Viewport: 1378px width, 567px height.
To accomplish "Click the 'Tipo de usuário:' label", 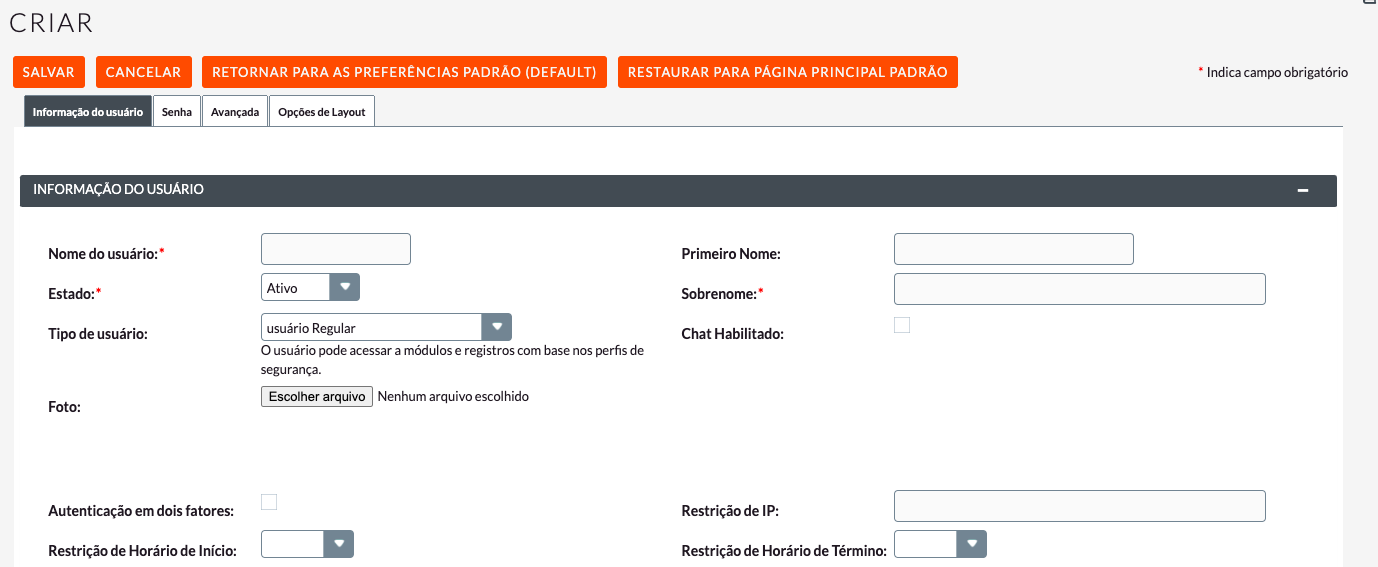I will 98,334.
